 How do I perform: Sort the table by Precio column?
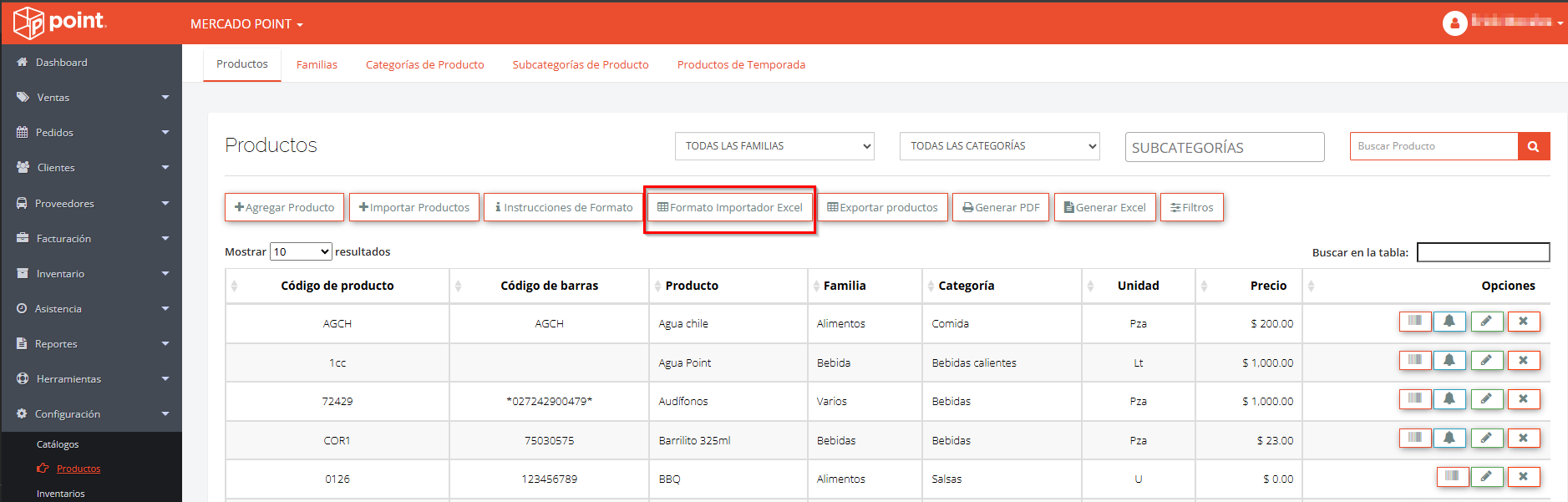pos(1267,286)
